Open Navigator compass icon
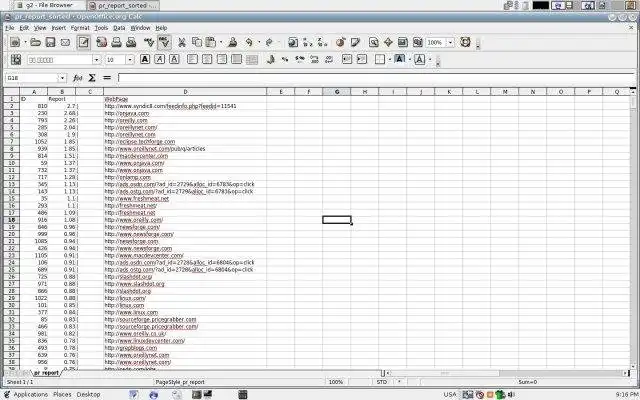The image size is (640, 400). tap(388, 42)
